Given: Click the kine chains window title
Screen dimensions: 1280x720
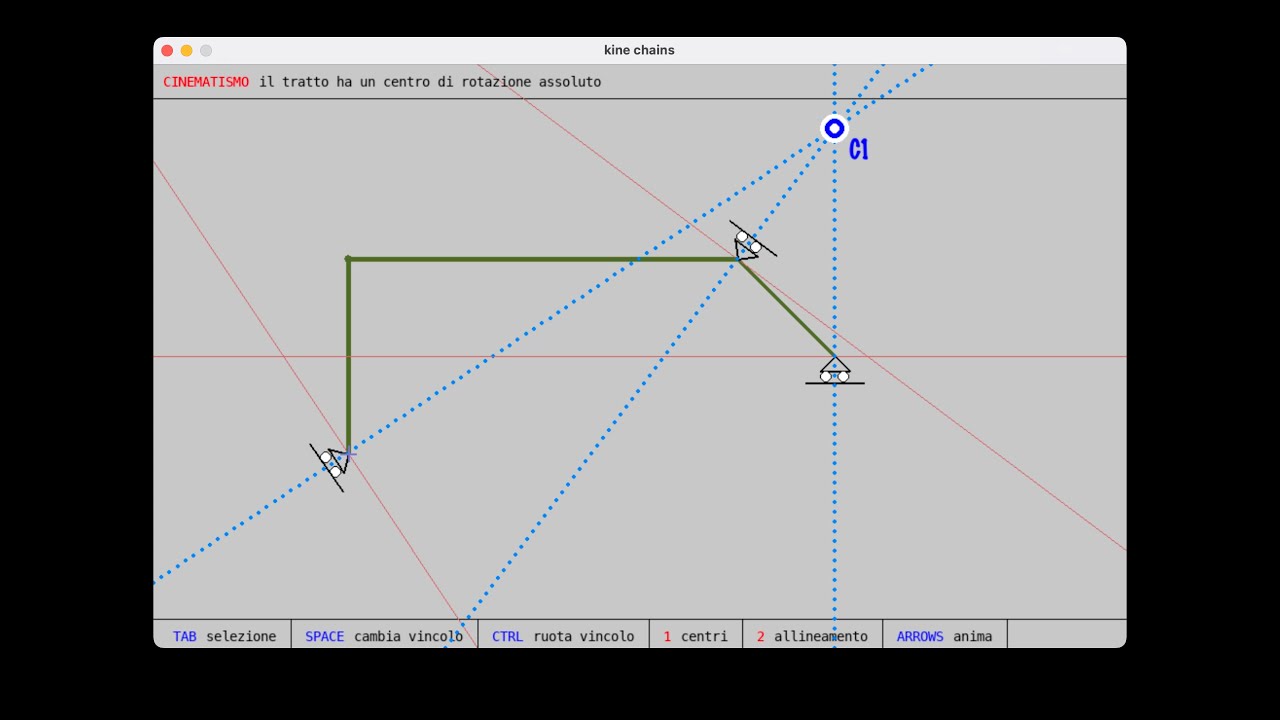Looking at the screenshot, I should point(639,50).
